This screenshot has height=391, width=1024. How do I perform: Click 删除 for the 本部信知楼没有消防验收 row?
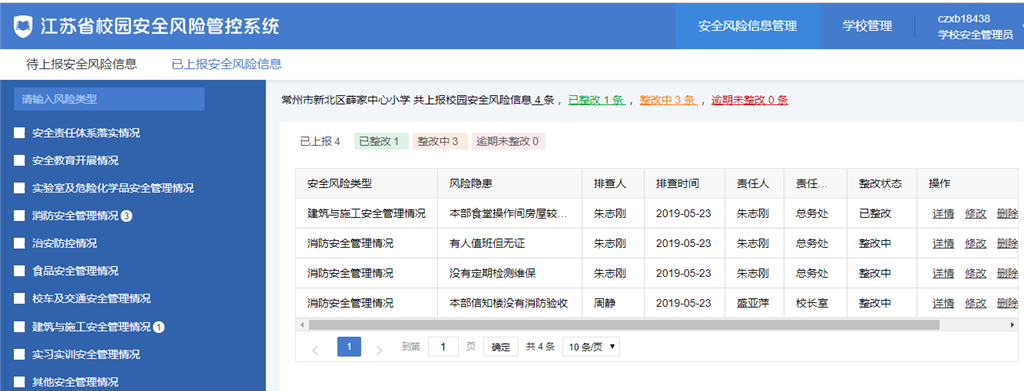click(1007, 303)
